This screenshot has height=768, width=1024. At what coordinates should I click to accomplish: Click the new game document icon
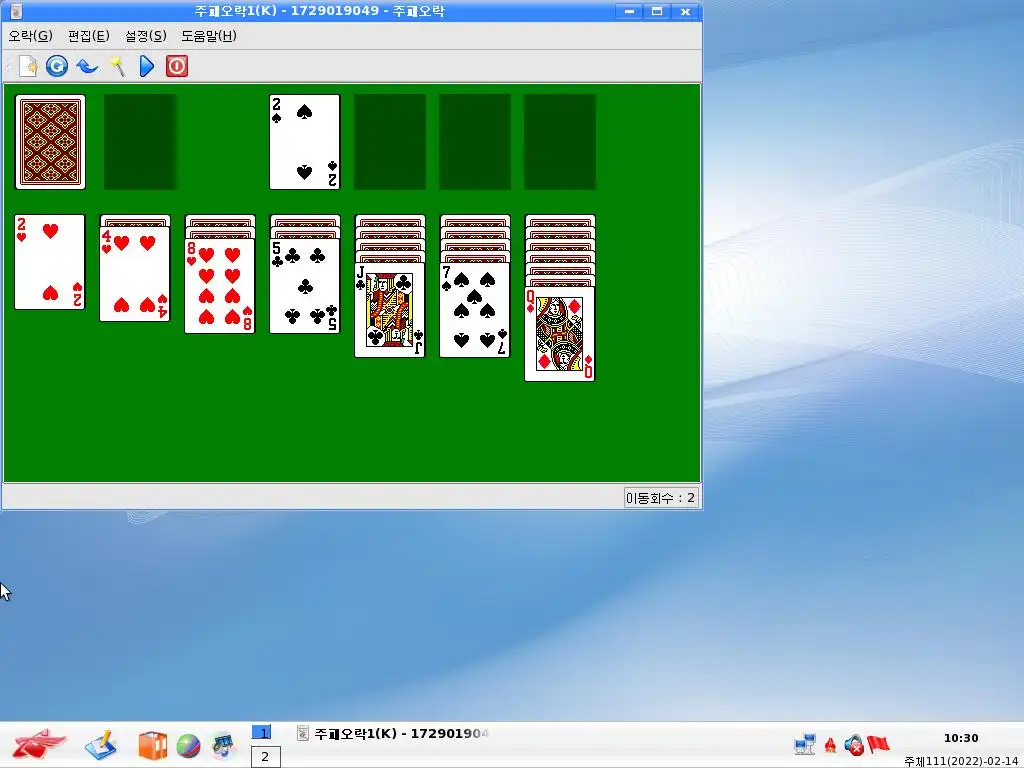point(28,66)
